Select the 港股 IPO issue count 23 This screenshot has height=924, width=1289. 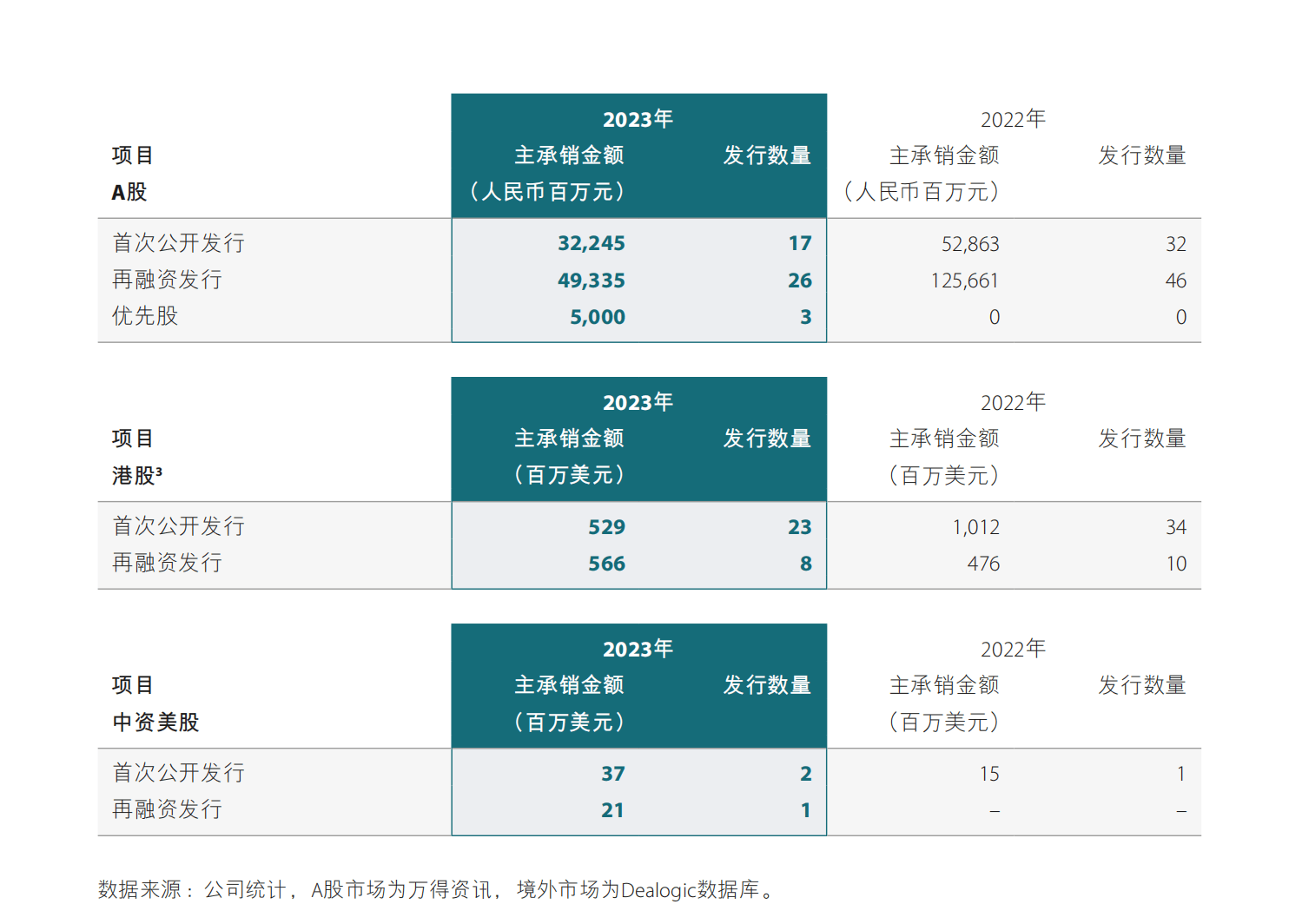tap(800, 527)
